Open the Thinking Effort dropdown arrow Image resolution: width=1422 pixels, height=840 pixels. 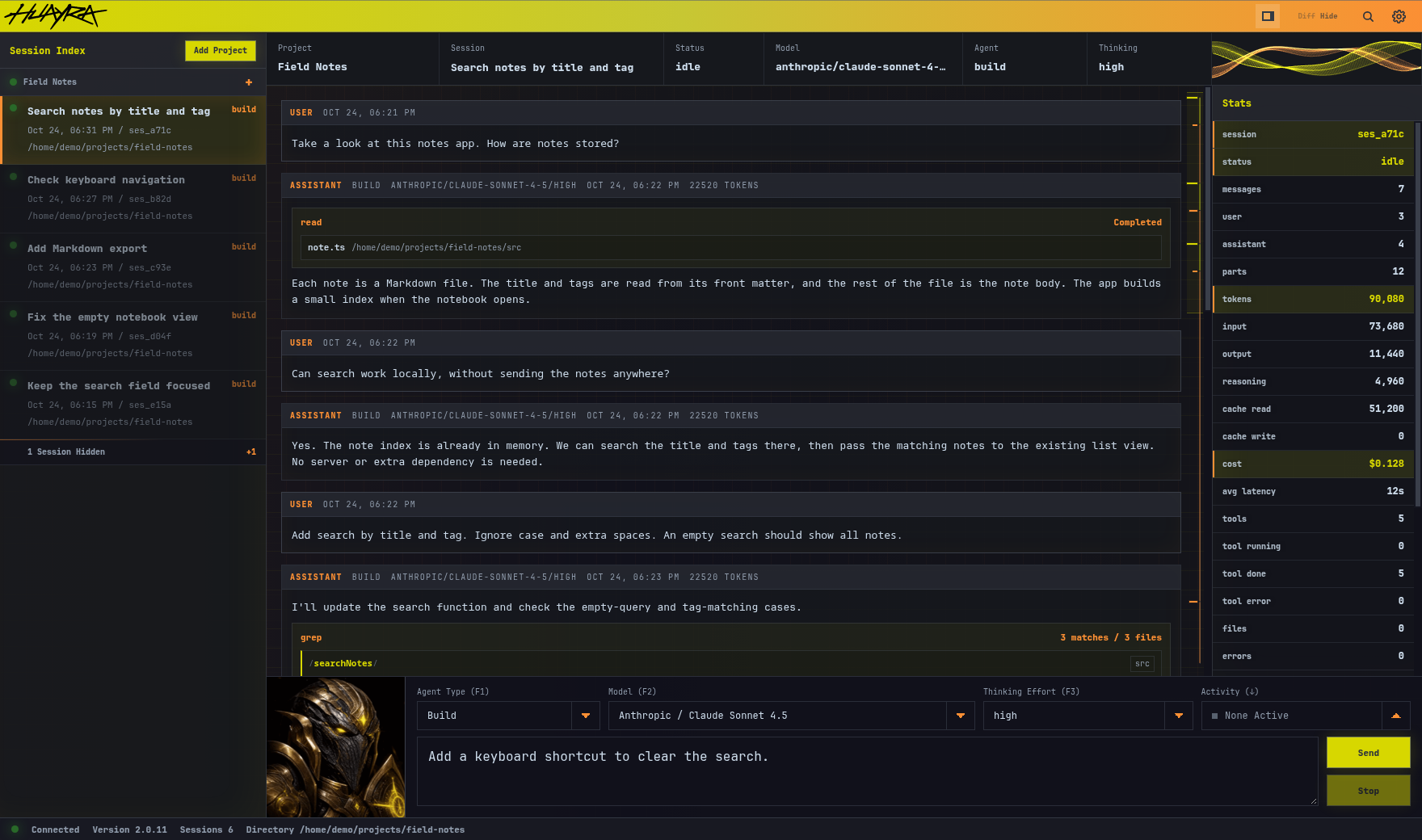tap(1179, 716)
